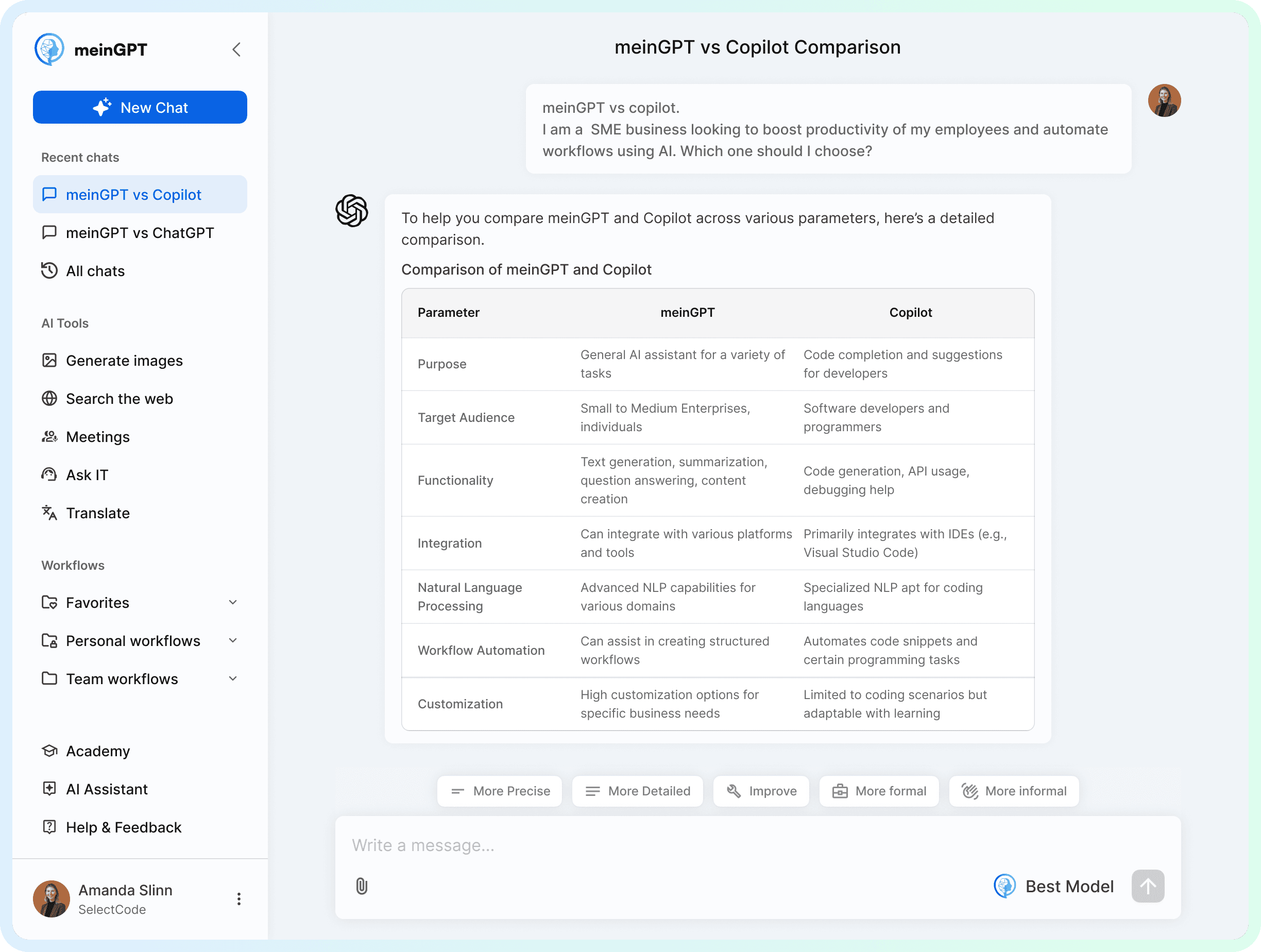The image size is (1261, 952).
Task: Click the Translate language icon
Action: (49, 513)
